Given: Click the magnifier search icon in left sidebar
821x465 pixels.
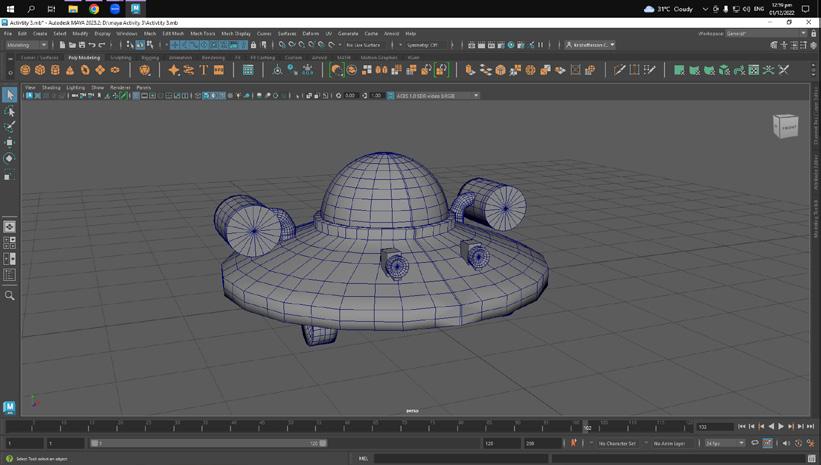Looking at the screenshot, I should coord(10,295).
